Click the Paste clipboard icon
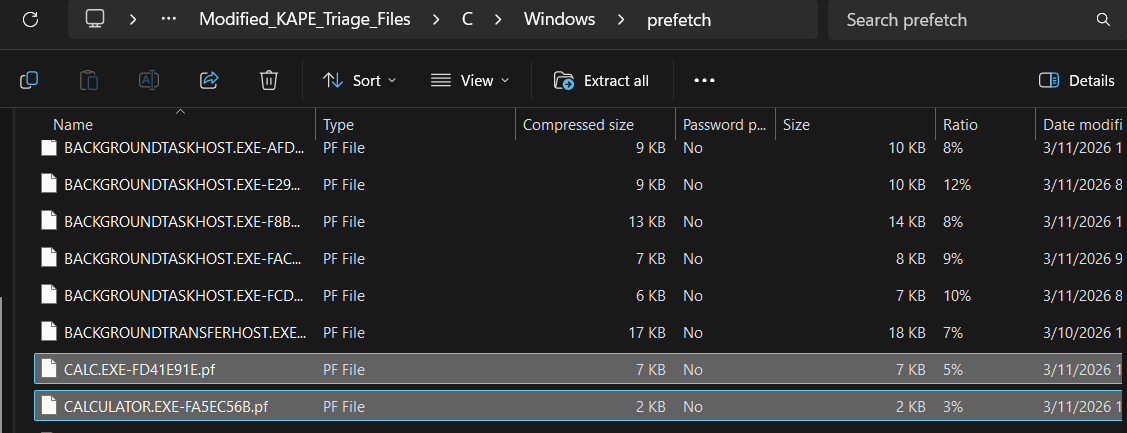The width and height of the screenshot is (1127, 433). click(x=89, y=81)
